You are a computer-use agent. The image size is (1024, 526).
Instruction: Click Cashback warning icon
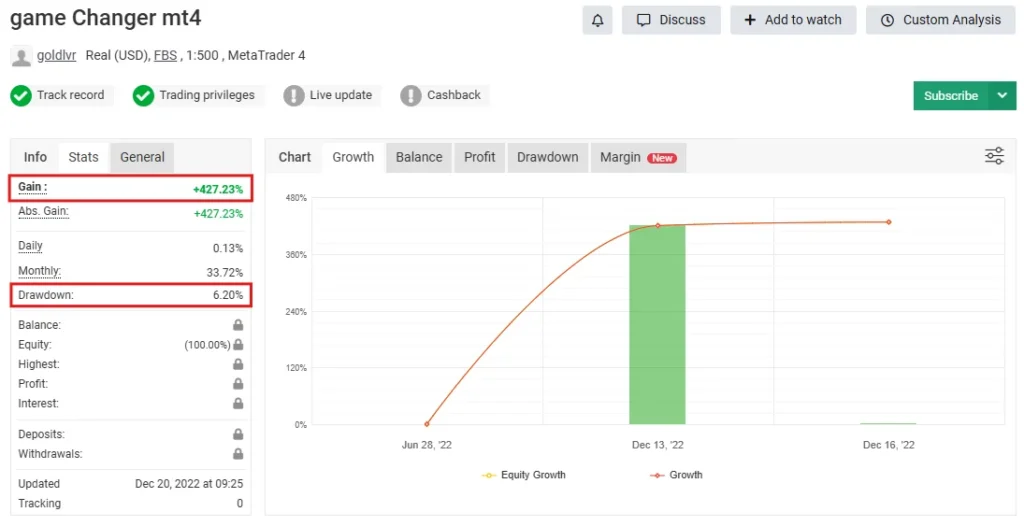(411, 95)
